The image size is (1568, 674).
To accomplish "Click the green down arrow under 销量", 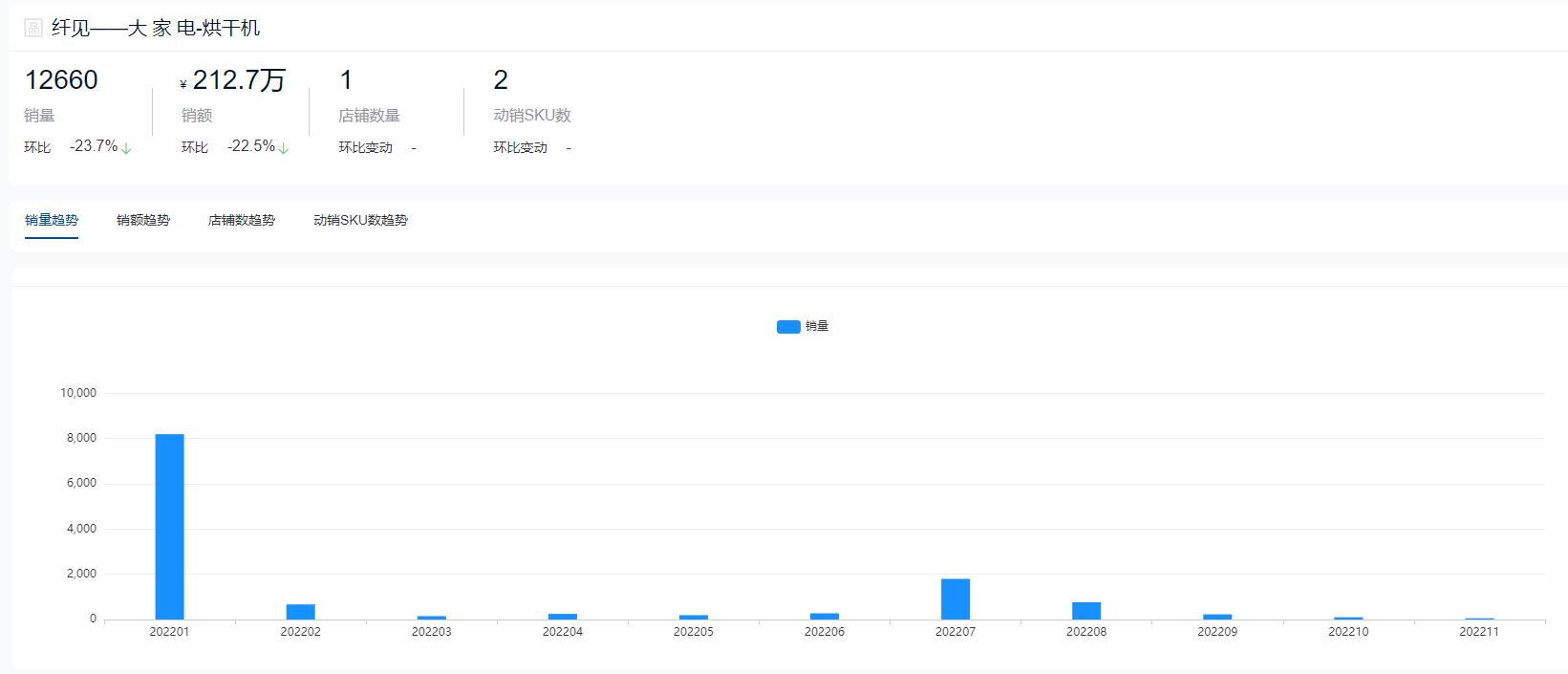I will [x=126, y=148].
